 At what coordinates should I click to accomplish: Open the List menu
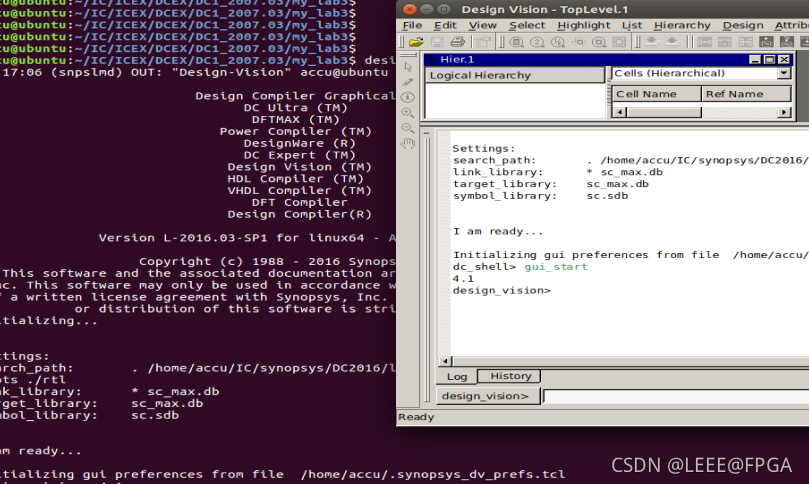click(632, 25)
